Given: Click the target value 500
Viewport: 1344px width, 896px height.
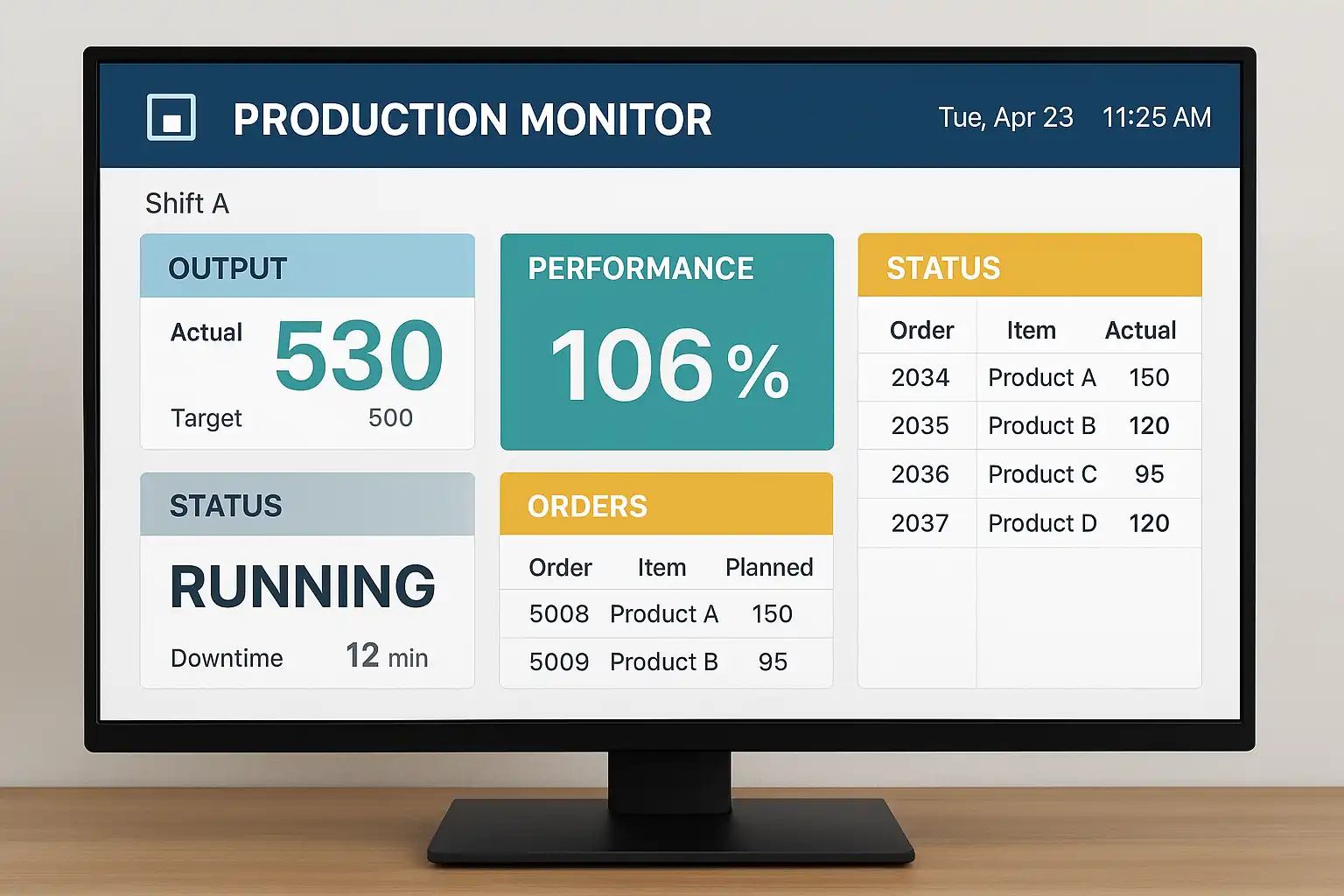Looking at the screenshot, I should [390, 418].
